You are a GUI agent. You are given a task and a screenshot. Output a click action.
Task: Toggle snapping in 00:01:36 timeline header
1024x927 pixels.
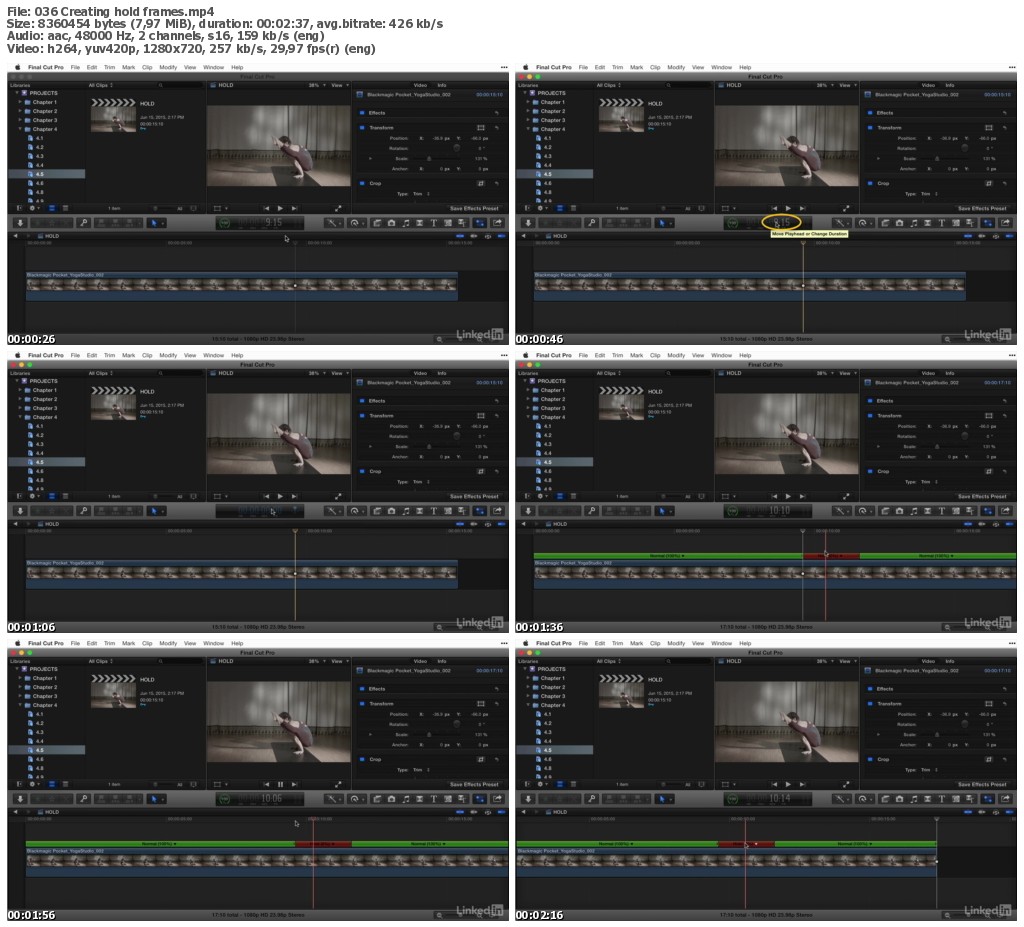[1010, 524]
